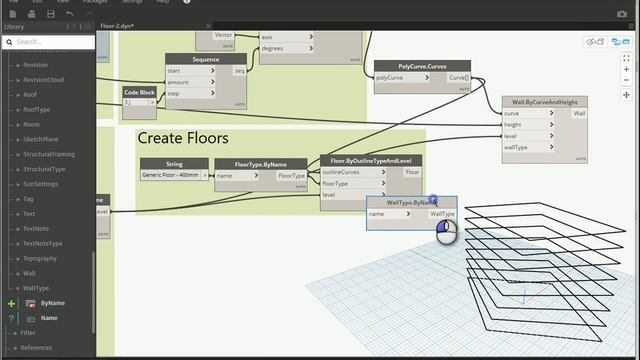Click the Save toolbar icon
The image size is (640, 360).
coord(51,14)
